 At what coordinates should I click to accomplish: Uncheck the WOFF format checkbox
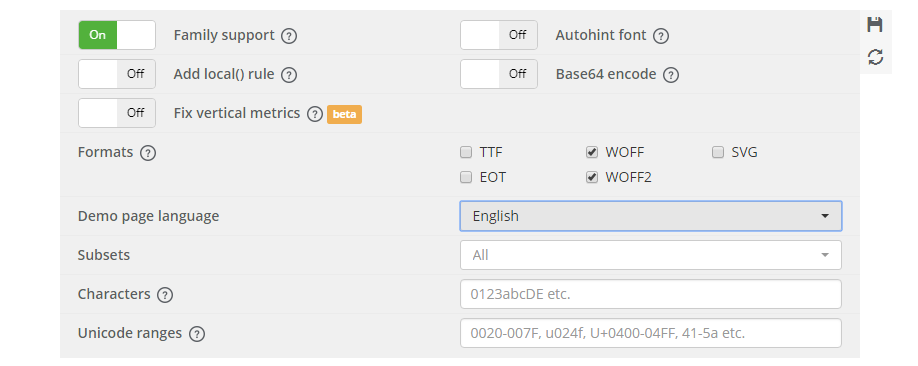point(592,153)
